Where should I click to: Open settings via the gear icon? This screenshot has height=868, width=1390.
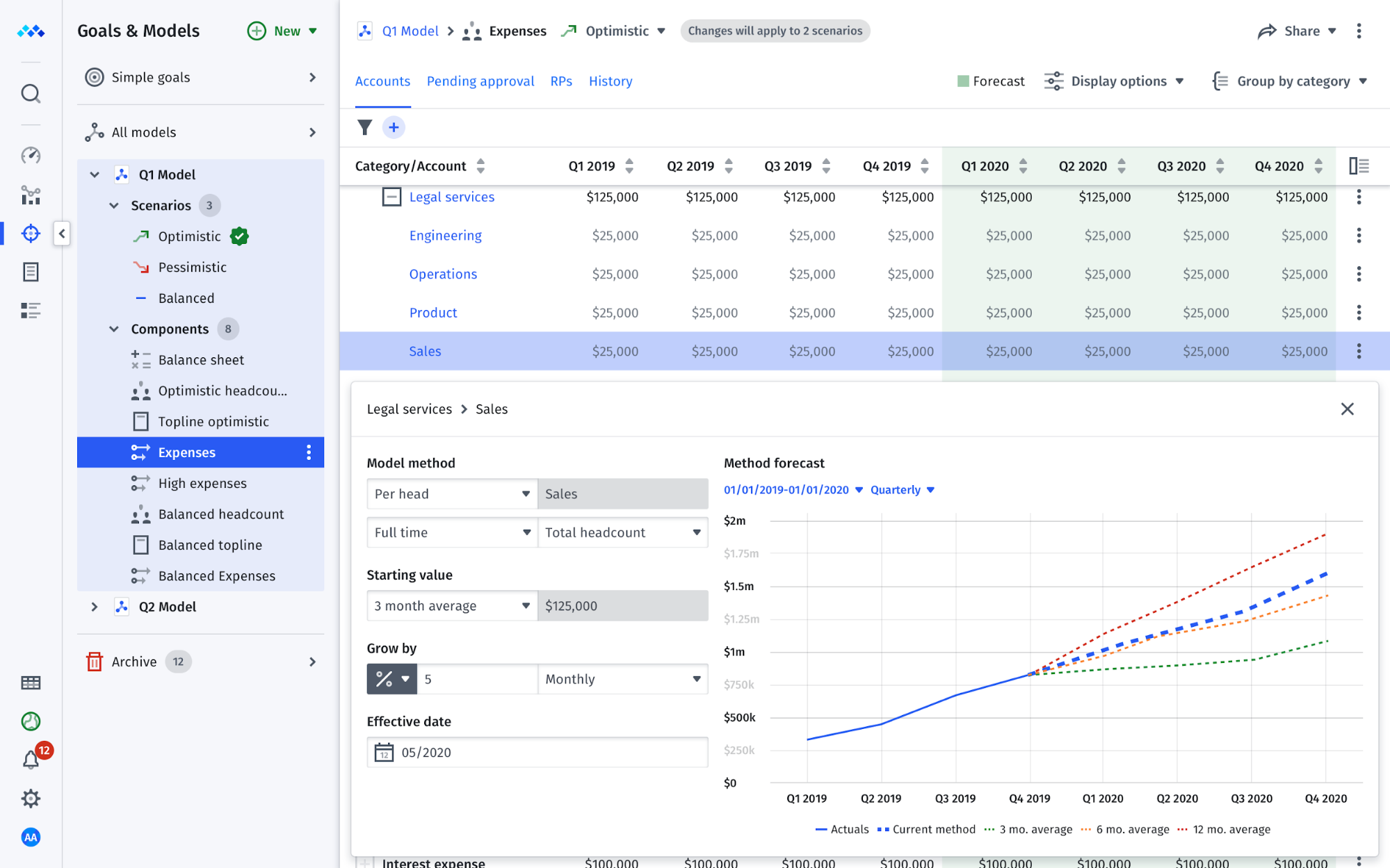31,799
